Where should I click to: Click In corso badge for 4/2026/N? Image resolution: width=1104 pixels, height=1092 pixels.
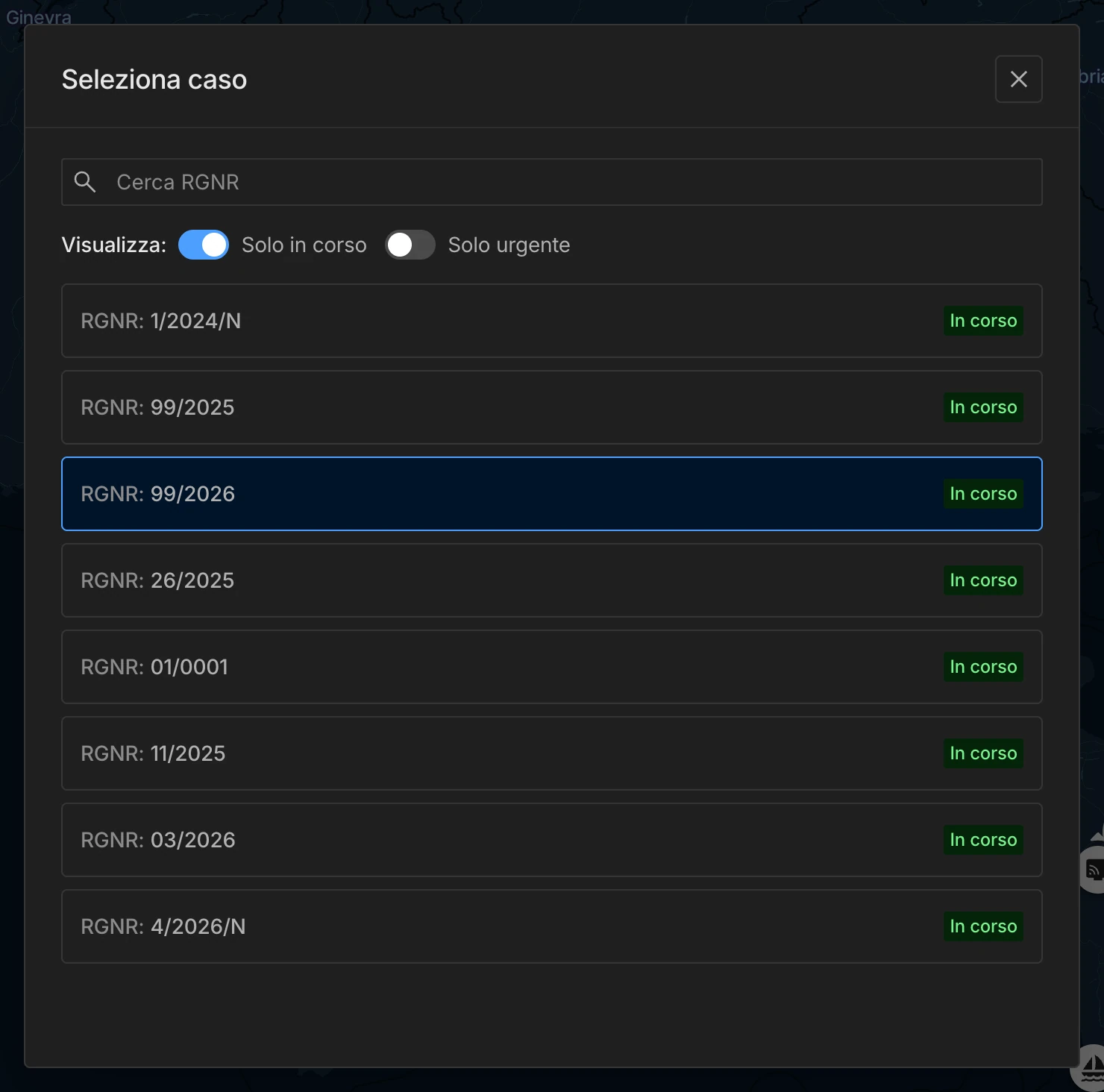[983, 926]
